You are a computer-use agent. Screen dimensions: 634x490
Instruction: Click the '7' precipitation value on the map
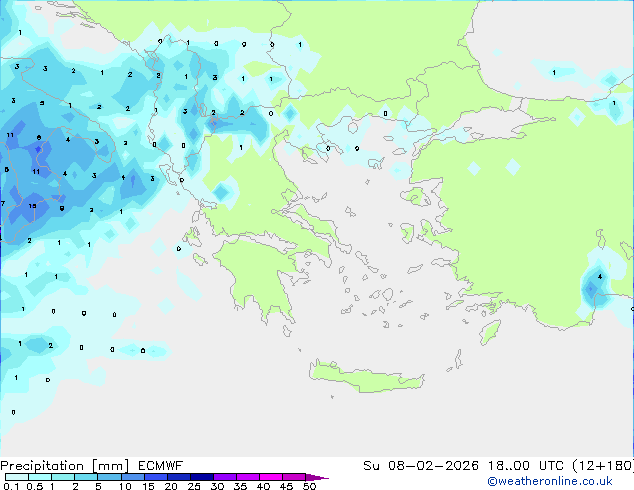point(3,203)
